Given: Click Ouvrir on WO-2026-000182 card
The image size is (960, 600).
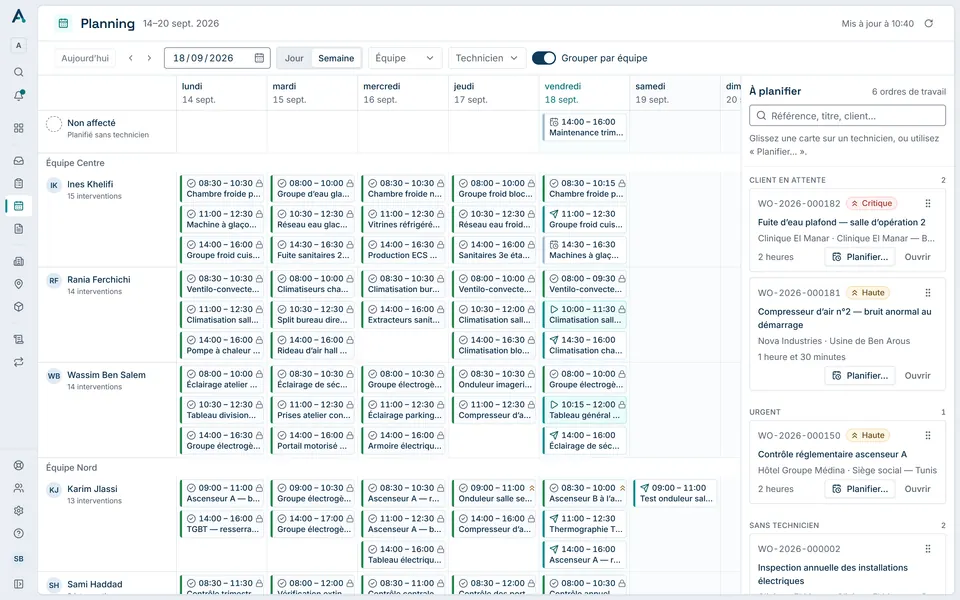Looking at the screenshot, I should [x=917, y=257].
